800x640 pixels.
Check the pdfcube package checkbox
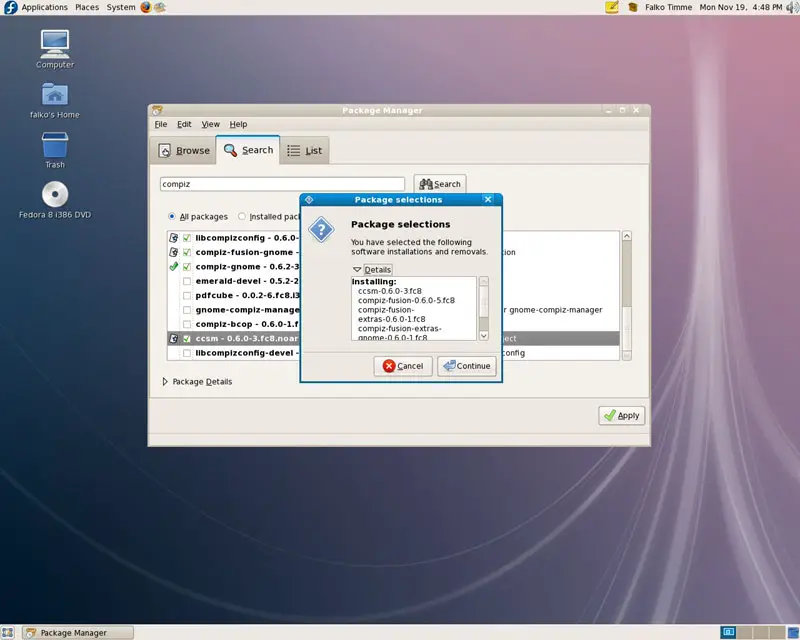coord(187,296)
